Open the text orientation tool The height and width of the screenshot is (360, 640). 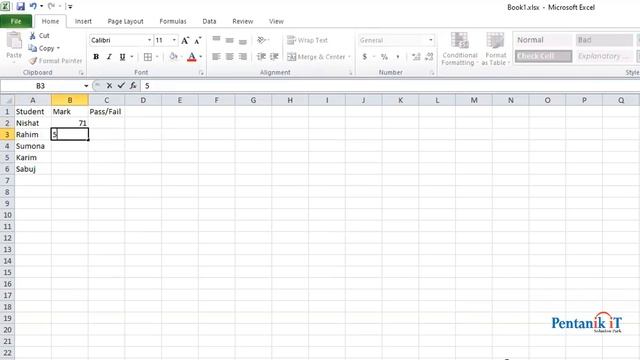[x=262, y=40]
